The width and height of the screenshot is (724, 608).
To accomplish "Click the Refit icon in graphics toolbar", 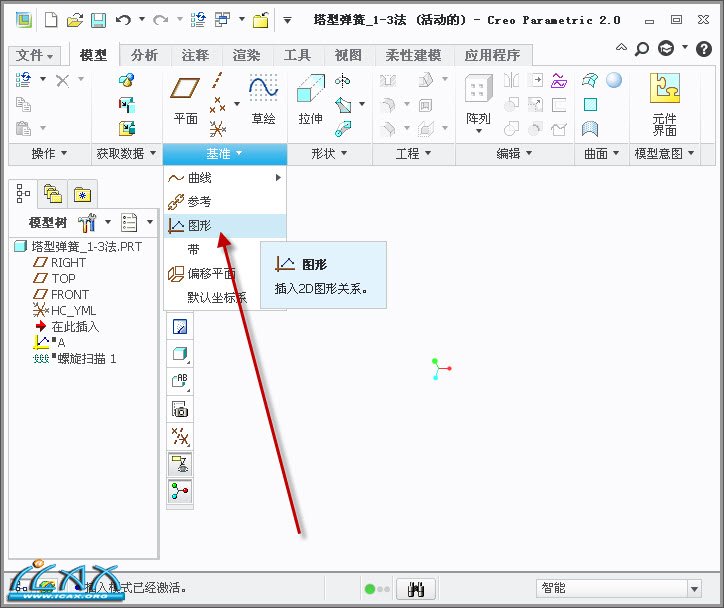I will [180, 327].
